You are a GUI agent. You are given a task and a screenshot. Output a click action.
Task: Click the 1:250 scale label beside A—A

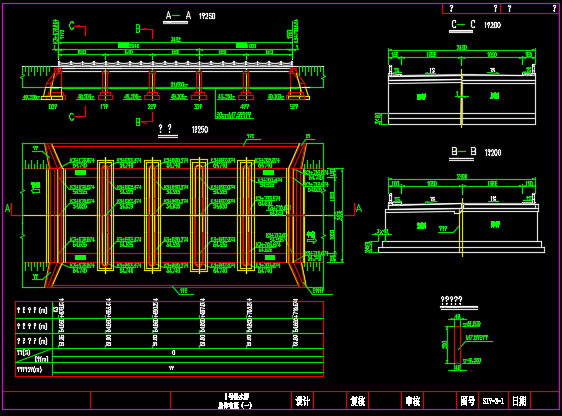click(x=207, y=16)
